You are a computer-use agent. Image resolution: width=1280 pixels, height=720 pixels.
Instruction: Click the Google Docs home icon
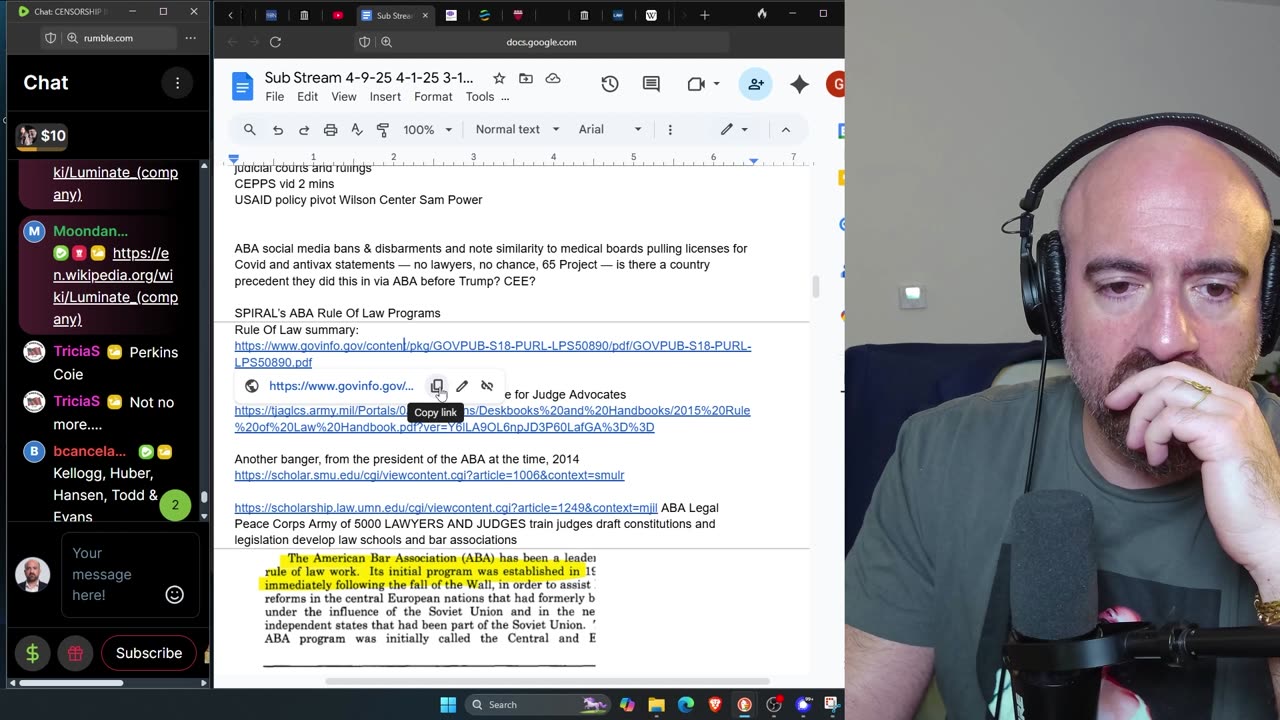(x=243, y=86)
